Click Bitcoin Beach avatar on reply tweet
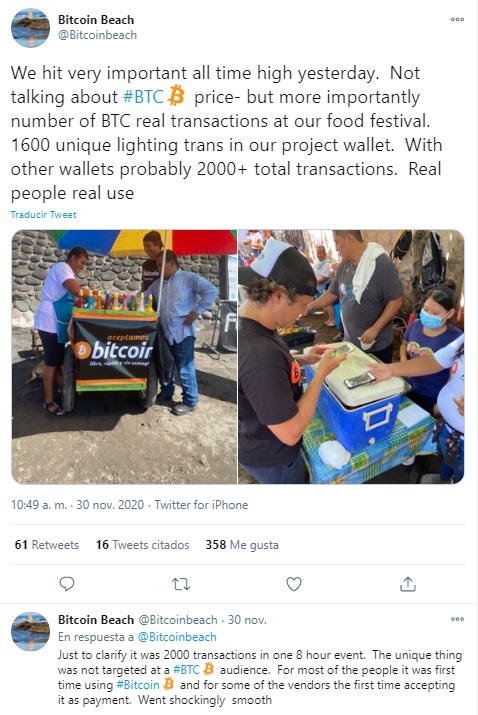The height and width of the screenshot is (715, 478). click(31, 631)
